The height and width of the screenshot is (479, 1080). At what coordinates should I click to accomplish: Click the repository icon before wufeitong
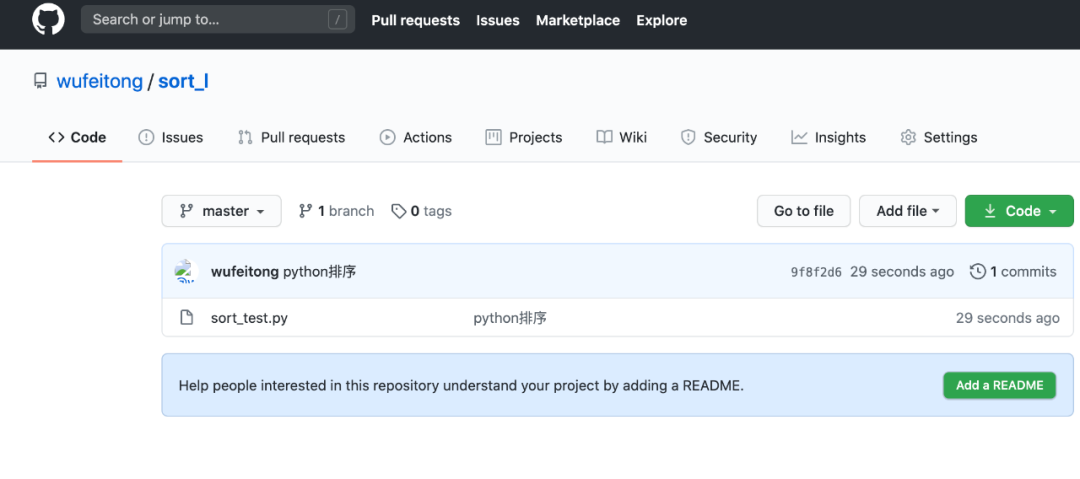point(40,81)
